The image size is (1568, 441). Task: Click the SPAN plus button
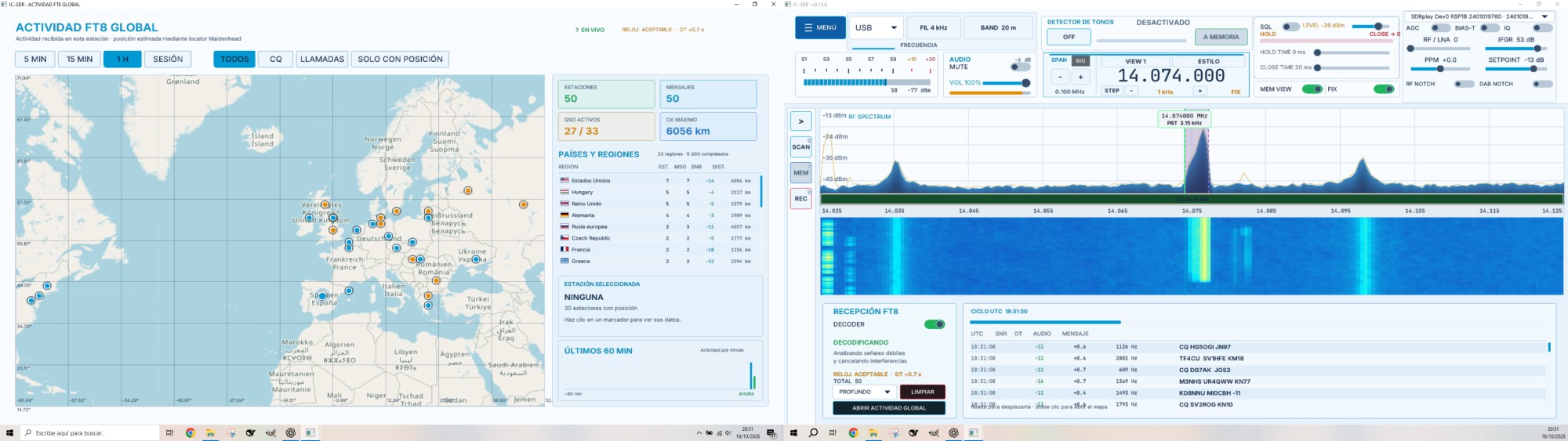pyautogui.click(x=1080, y=77)
